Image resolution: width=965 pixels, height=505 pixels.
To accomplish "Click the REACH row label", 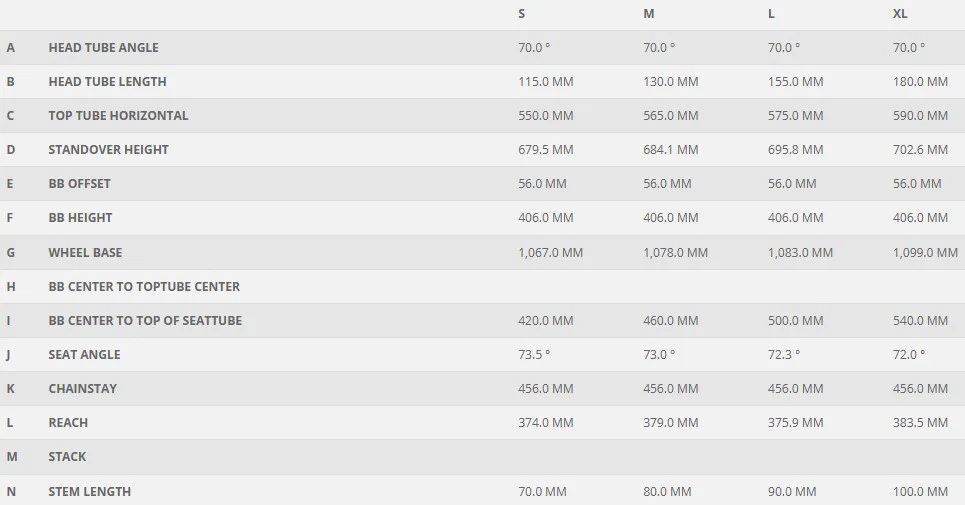I will click(x=68, y=423).
